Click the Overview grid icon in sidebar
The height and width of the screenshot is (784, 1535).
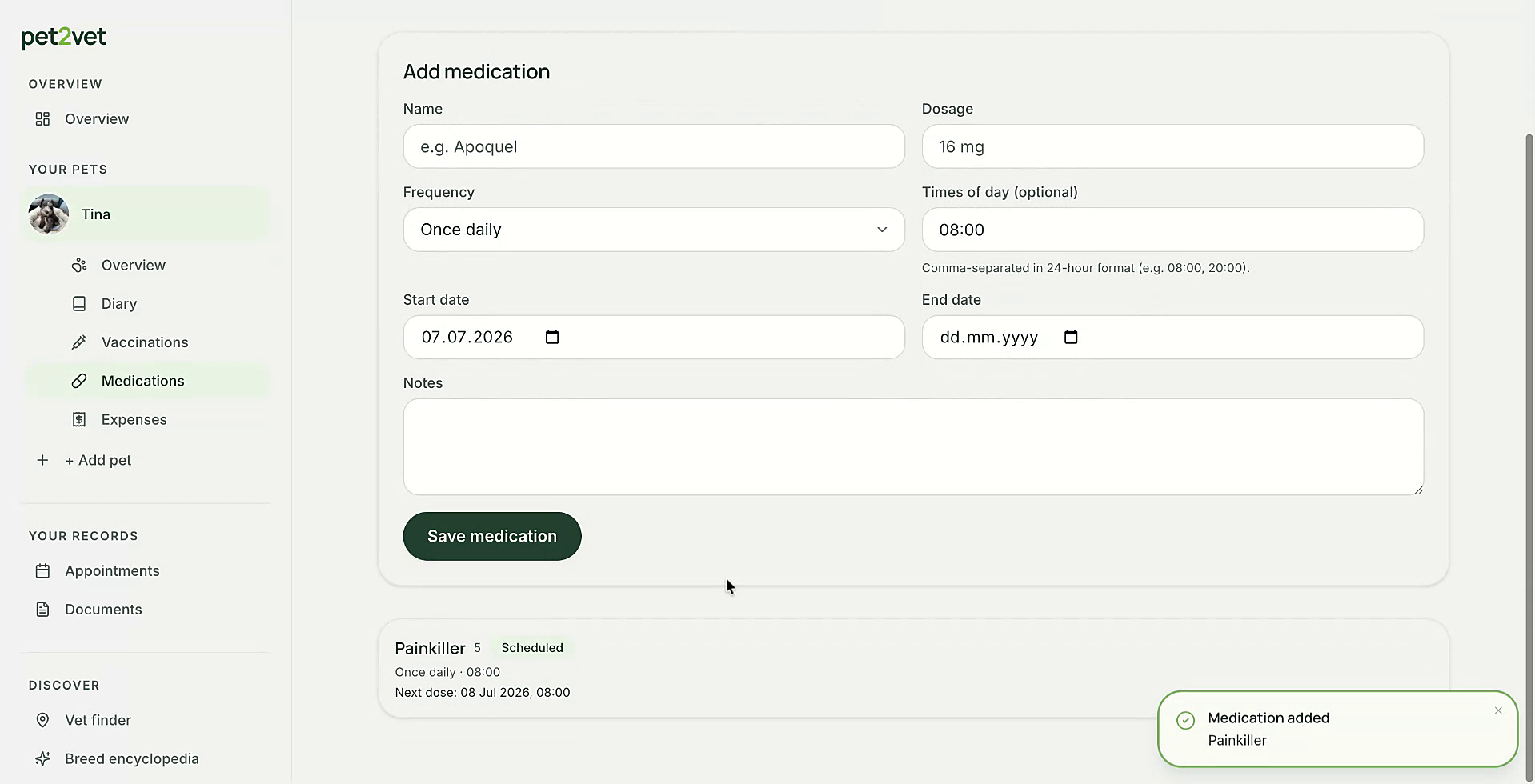point(42,119)
